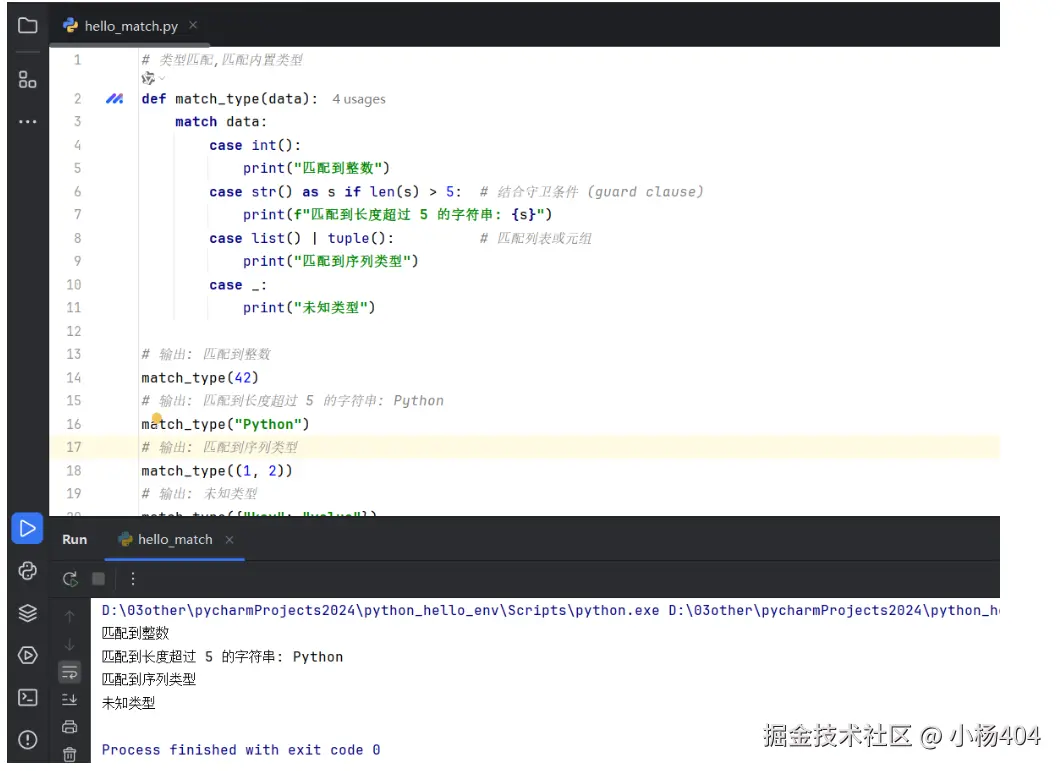Click the match data: statement
Screen dimensions: 1062x771
pyautogui.click(x=221, y=122)
